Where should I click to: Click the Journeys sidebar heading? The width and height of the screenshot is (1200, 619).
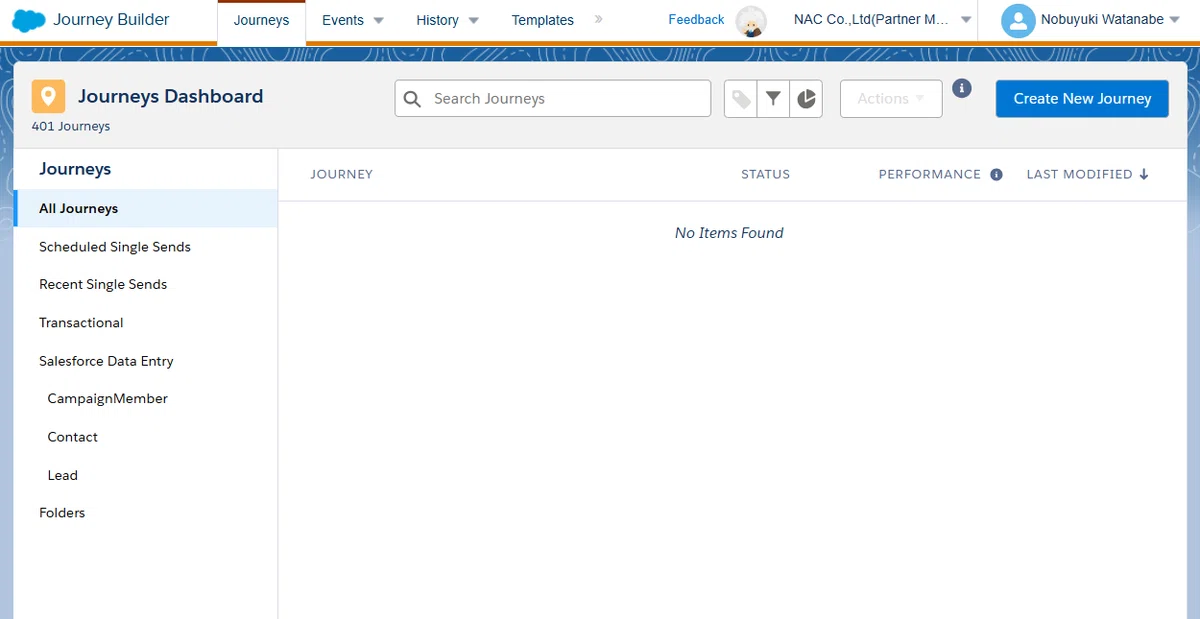(x=75, y=169)
